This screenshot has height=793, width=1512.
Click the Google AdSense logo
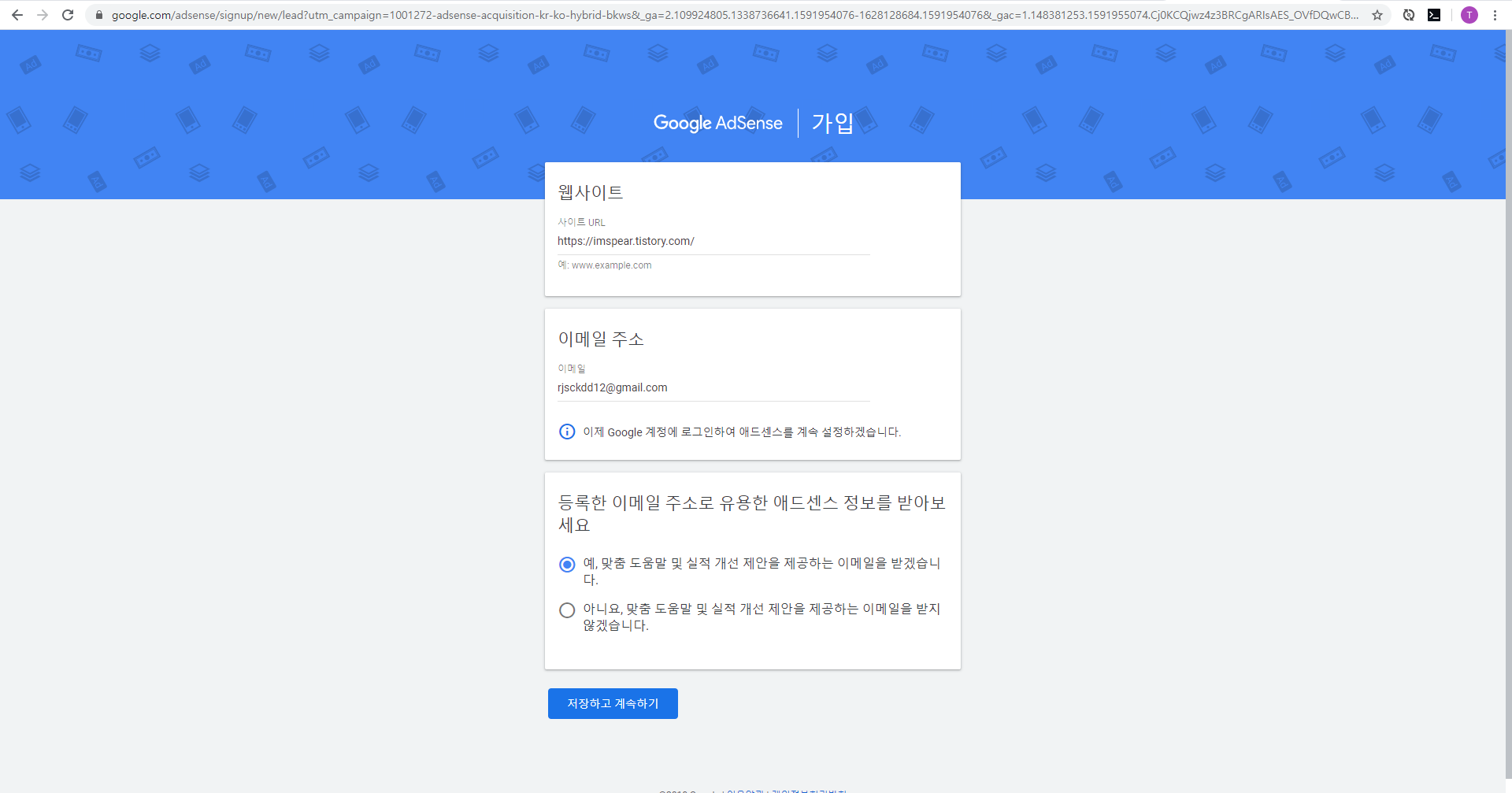click(717, 123)
